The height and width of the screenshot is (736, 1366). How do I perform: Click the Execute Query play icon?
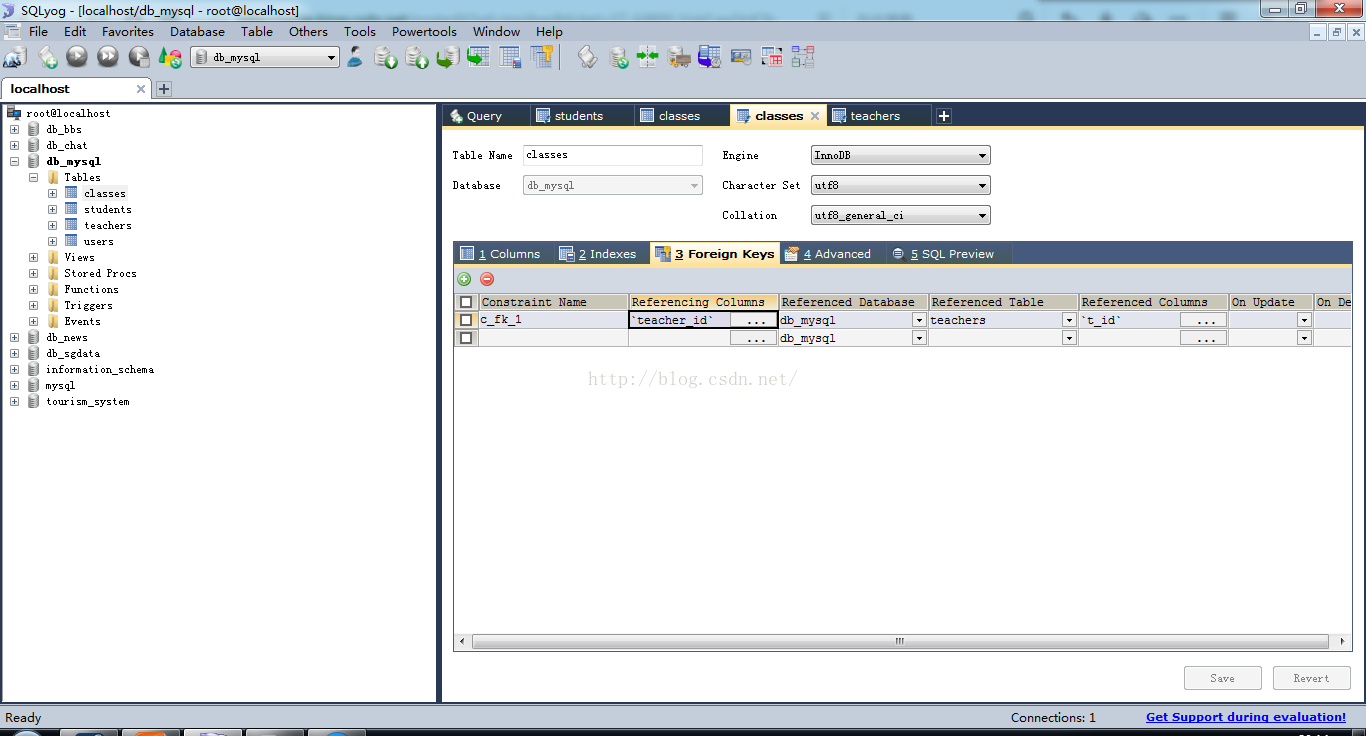(77, 57)
